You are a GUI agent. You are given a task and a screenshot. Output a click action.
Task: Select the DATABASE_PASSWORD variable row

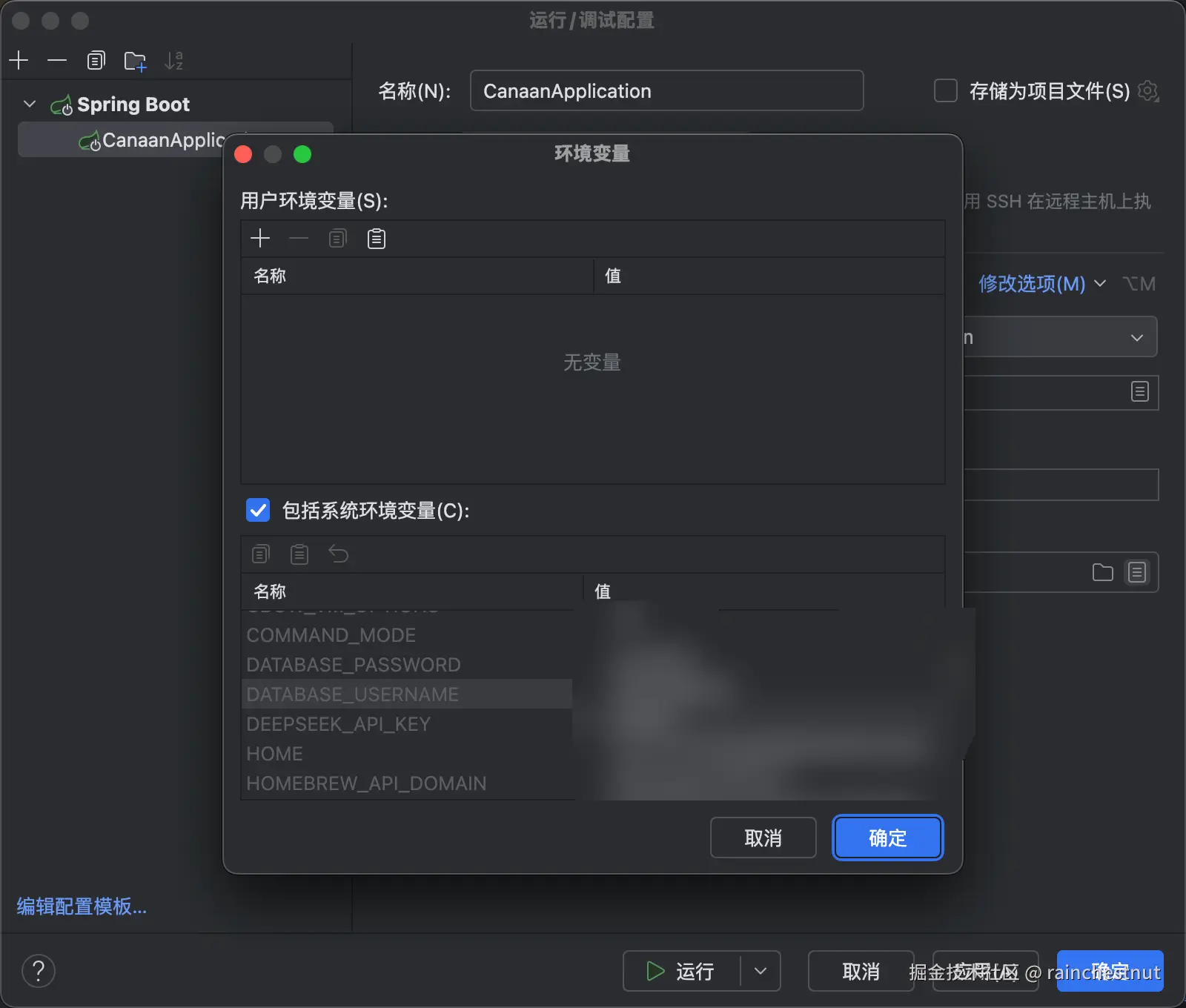coord(407,665)
